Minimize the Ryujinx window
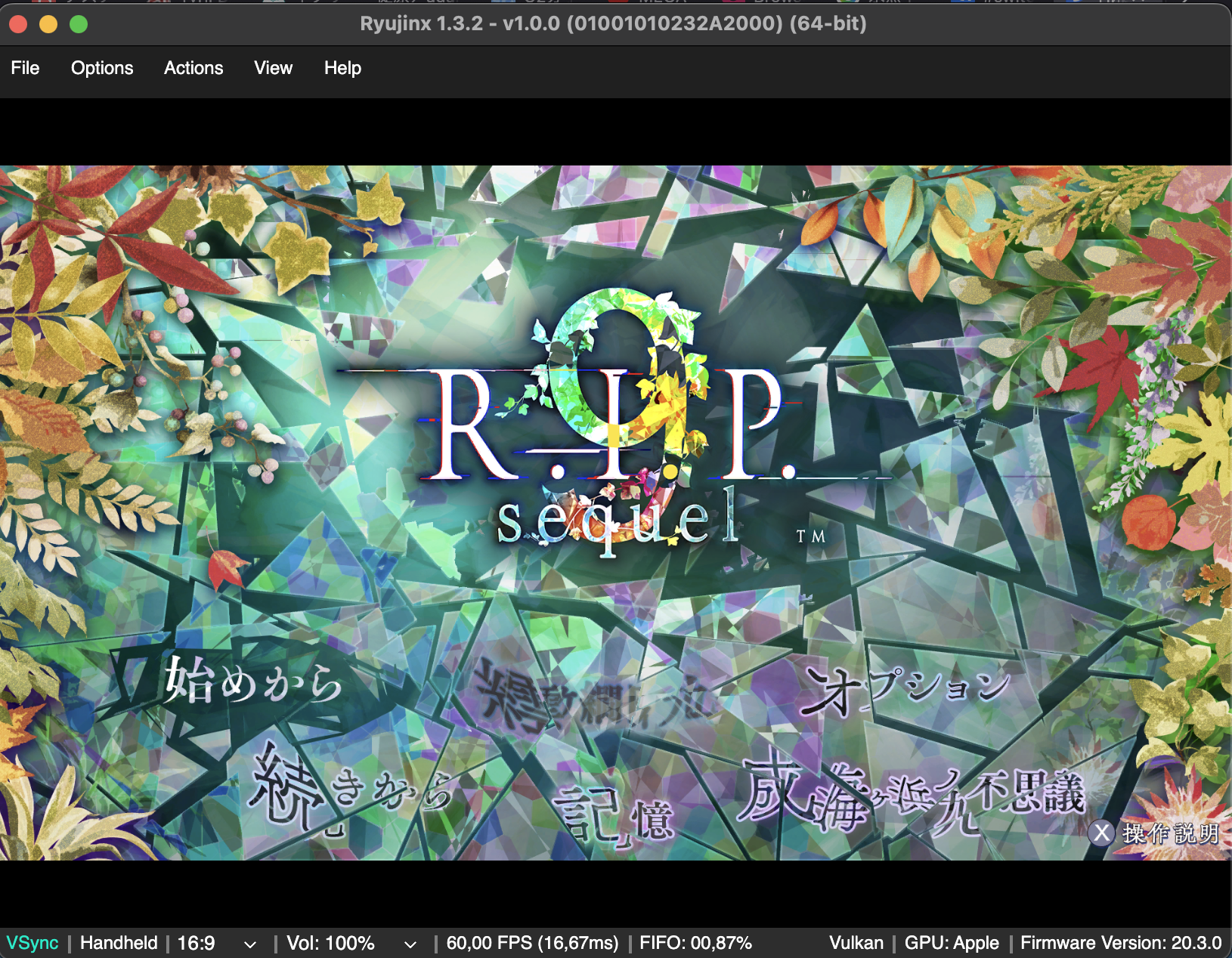Screen dimensions: 1232x958 48,24
